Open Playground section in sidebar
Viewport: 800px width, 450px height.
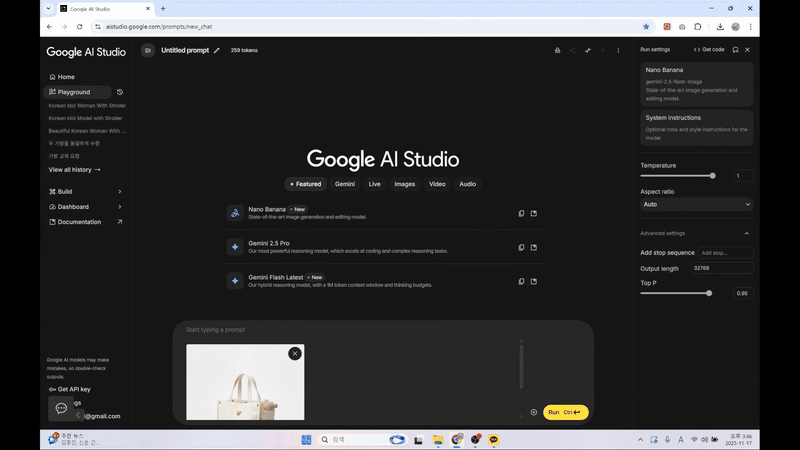[78, 92]
